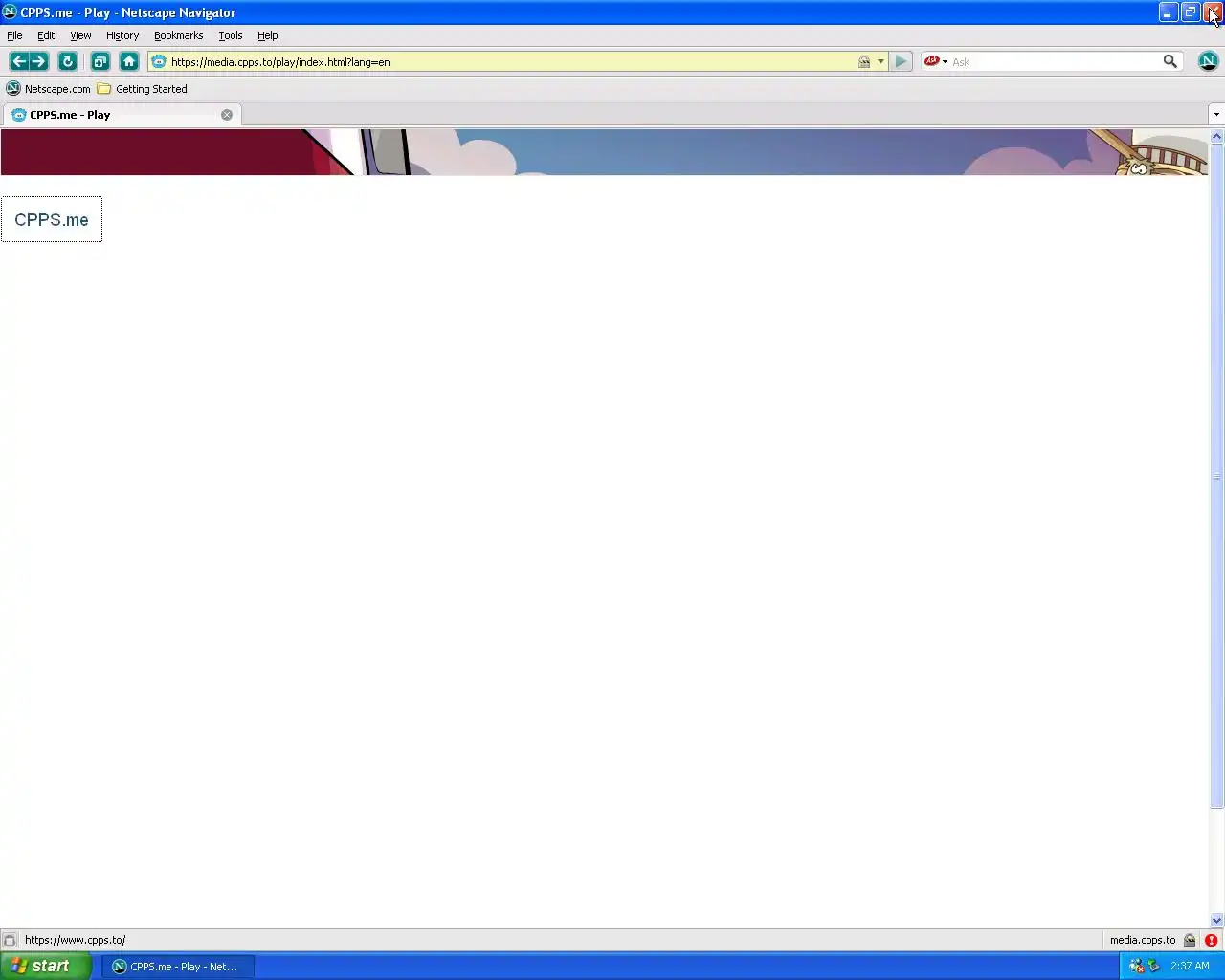Click the site favicon in the address bar
The image size is (1225, 980).
pyautogui.click(x=159, y=61)
